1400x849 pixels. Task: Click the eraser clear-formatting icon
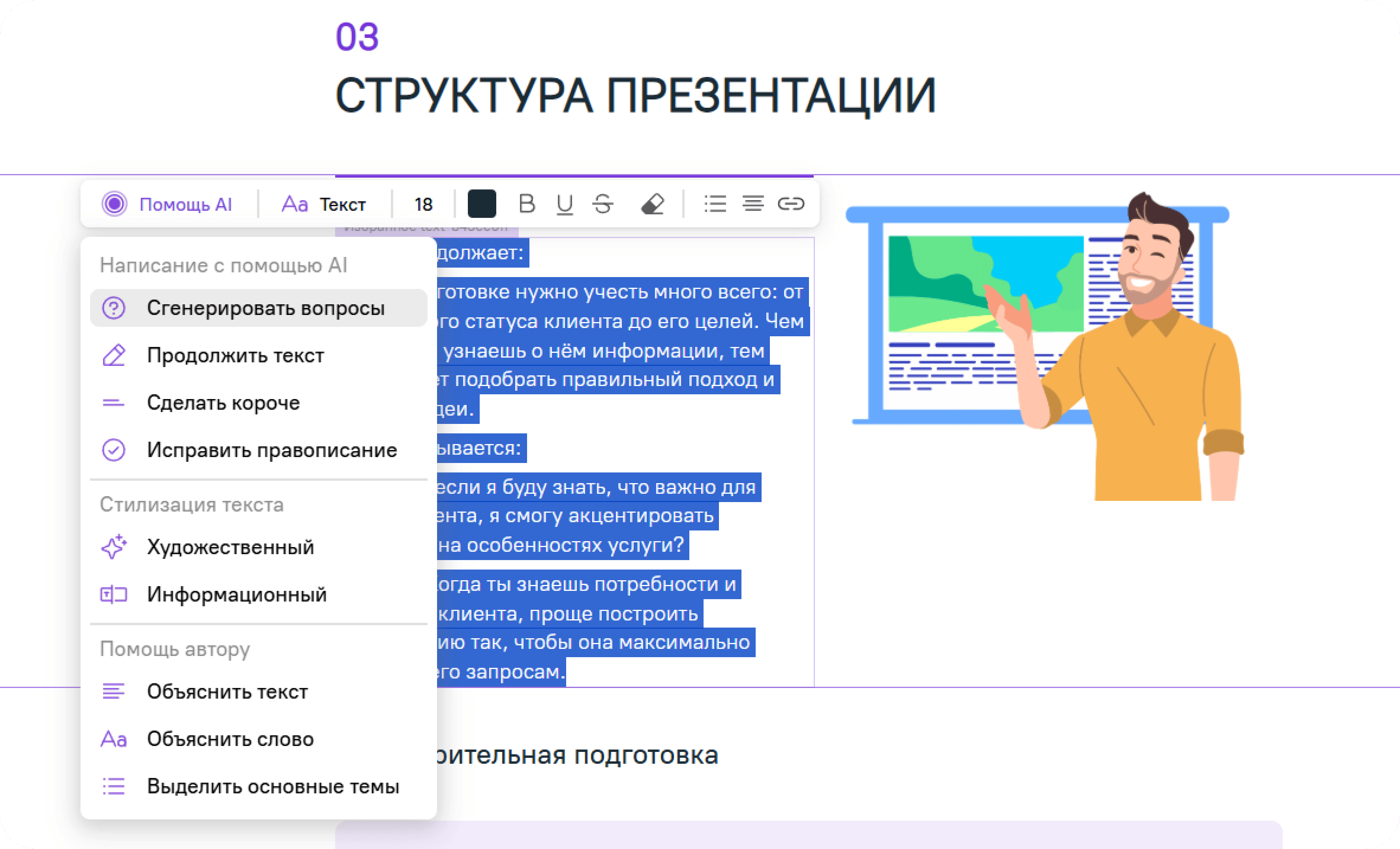[x=652, y=203]
